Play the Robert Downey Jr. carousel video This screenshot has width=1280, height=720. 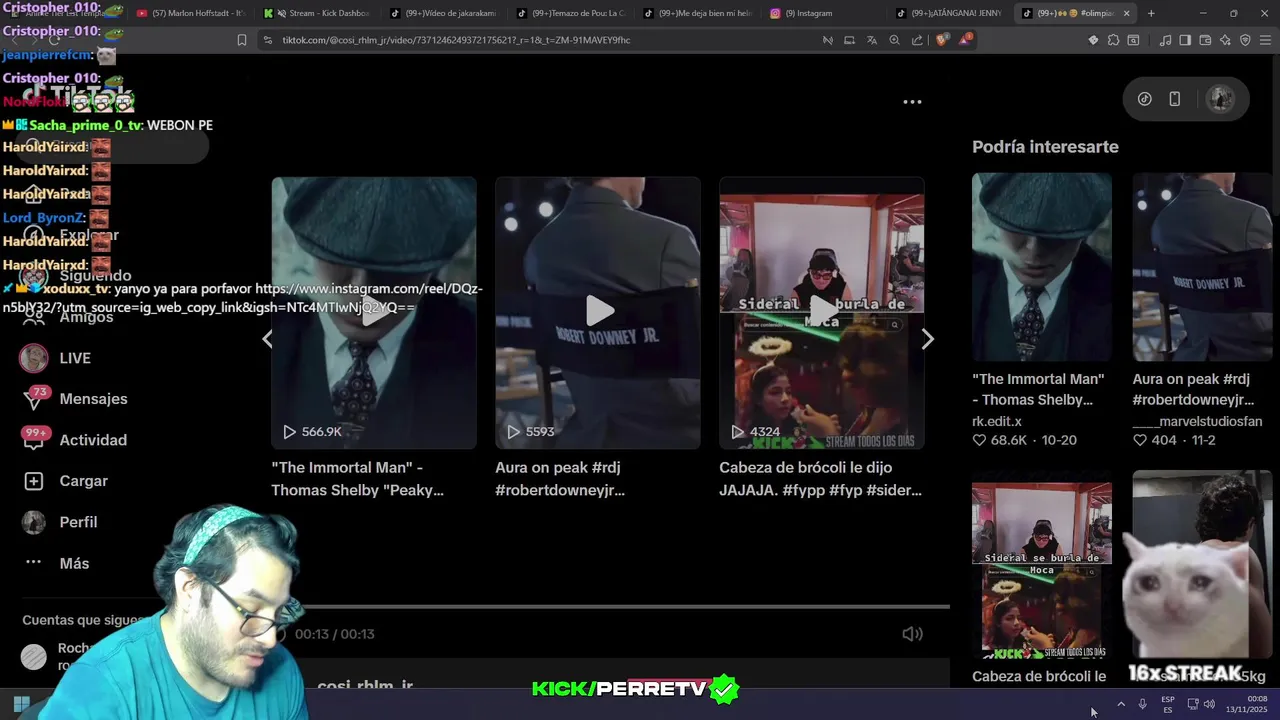pos(598,312)
